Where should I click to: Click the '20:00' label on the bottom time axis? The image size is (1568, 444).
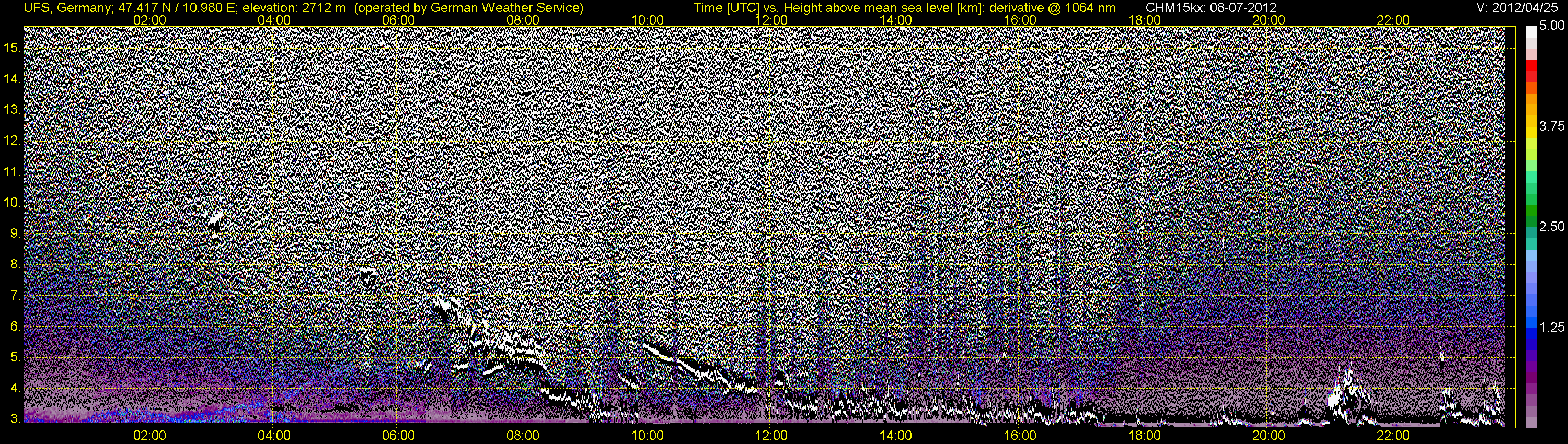click(x=1269, y=436)
